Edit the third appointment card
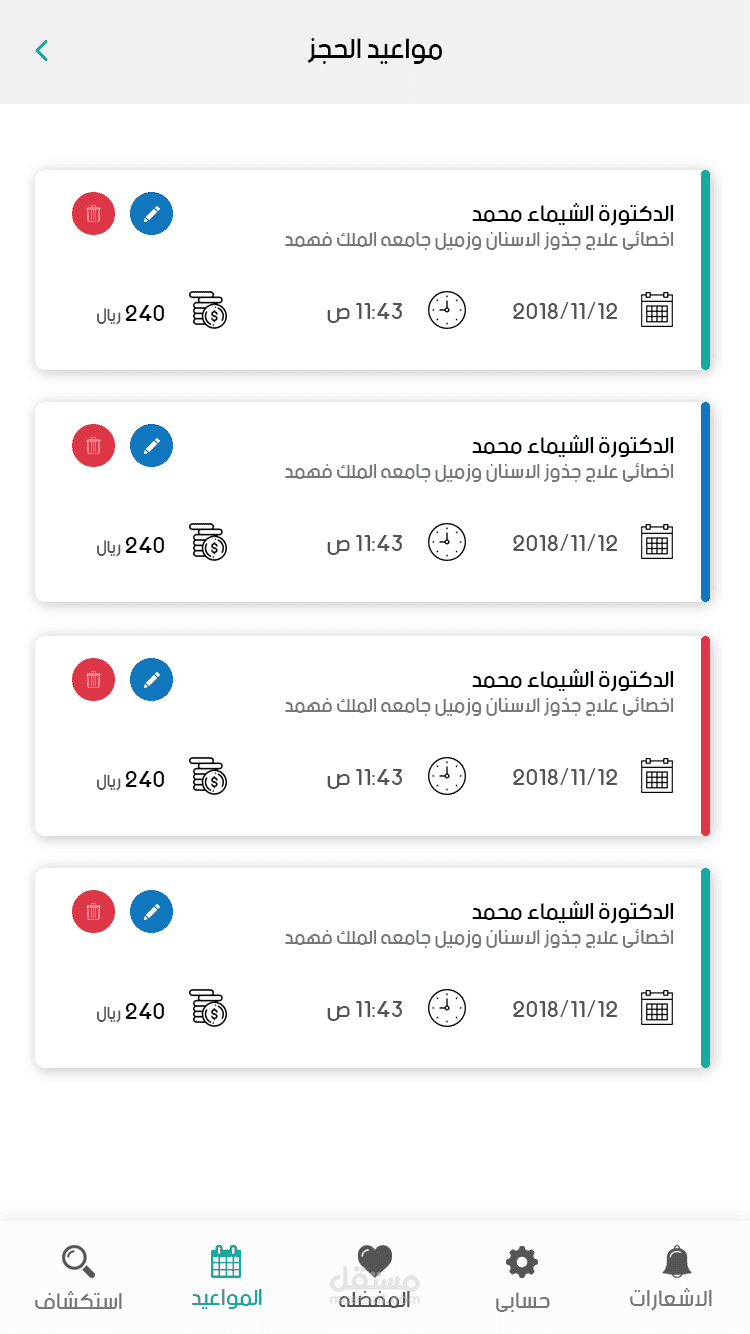750x1334 pixels. (151, 680)
